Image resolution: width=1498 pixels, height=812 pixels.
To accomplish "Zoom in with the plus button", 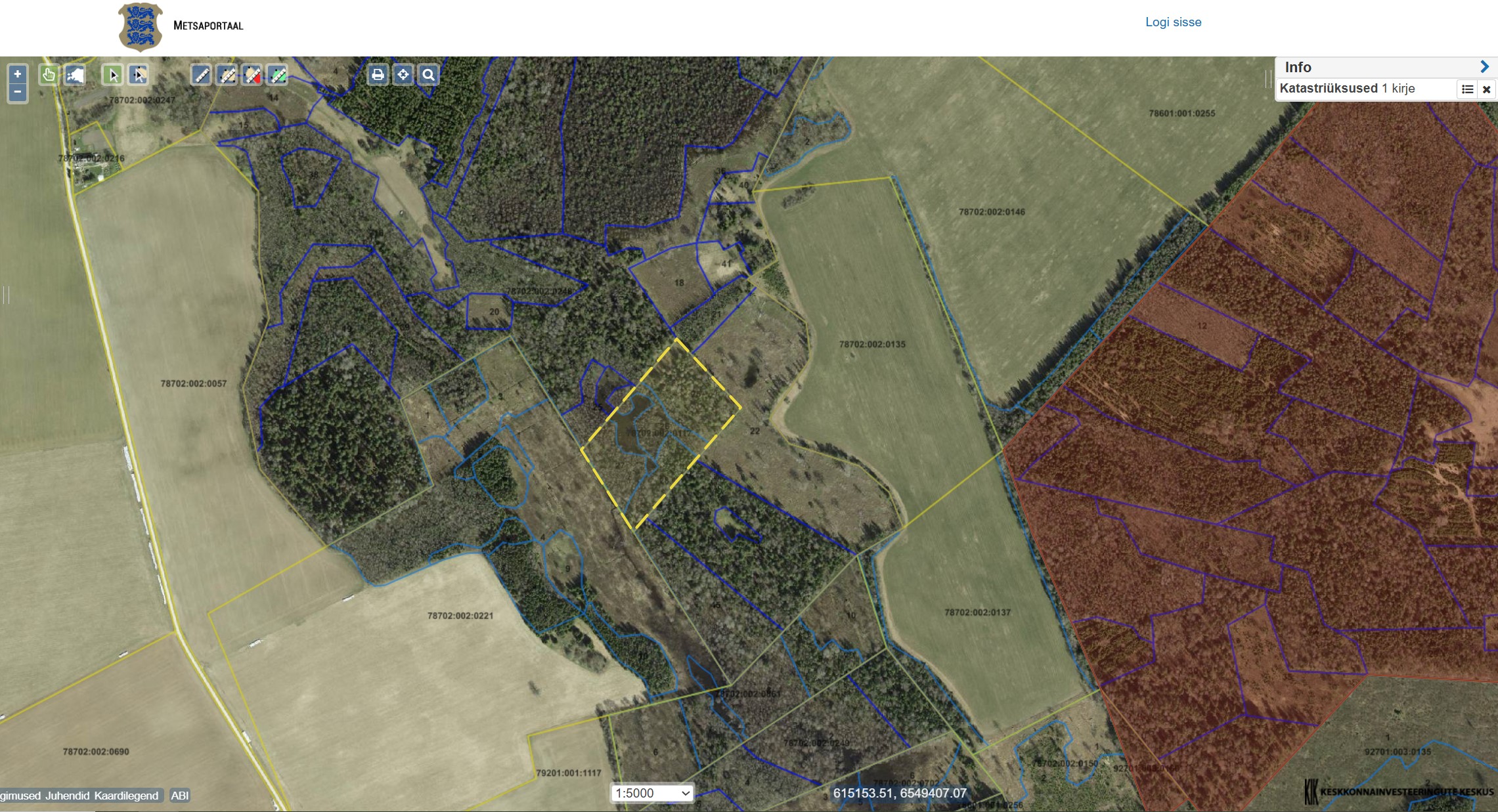I will [x=18, y=74].
